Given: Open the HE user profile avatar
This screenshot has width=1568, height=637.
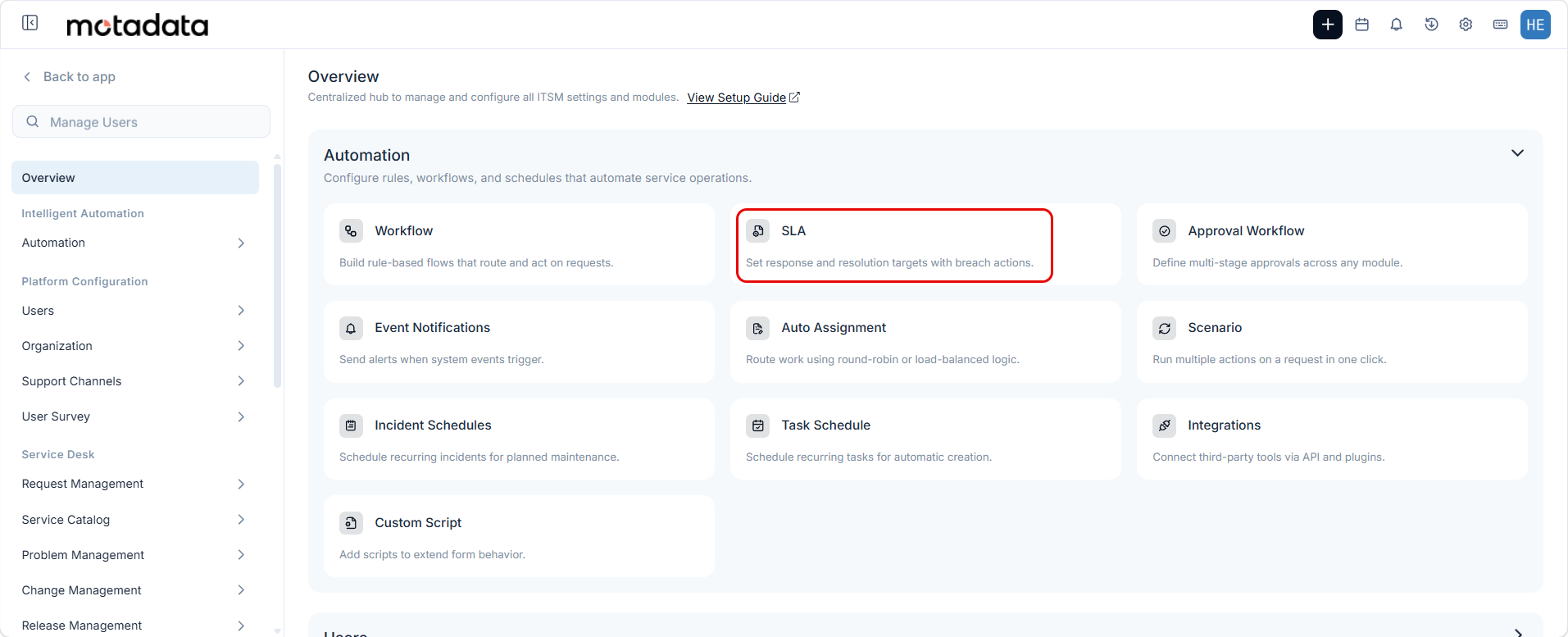Looking at the screenshot, I should (x=1535, y=25).
